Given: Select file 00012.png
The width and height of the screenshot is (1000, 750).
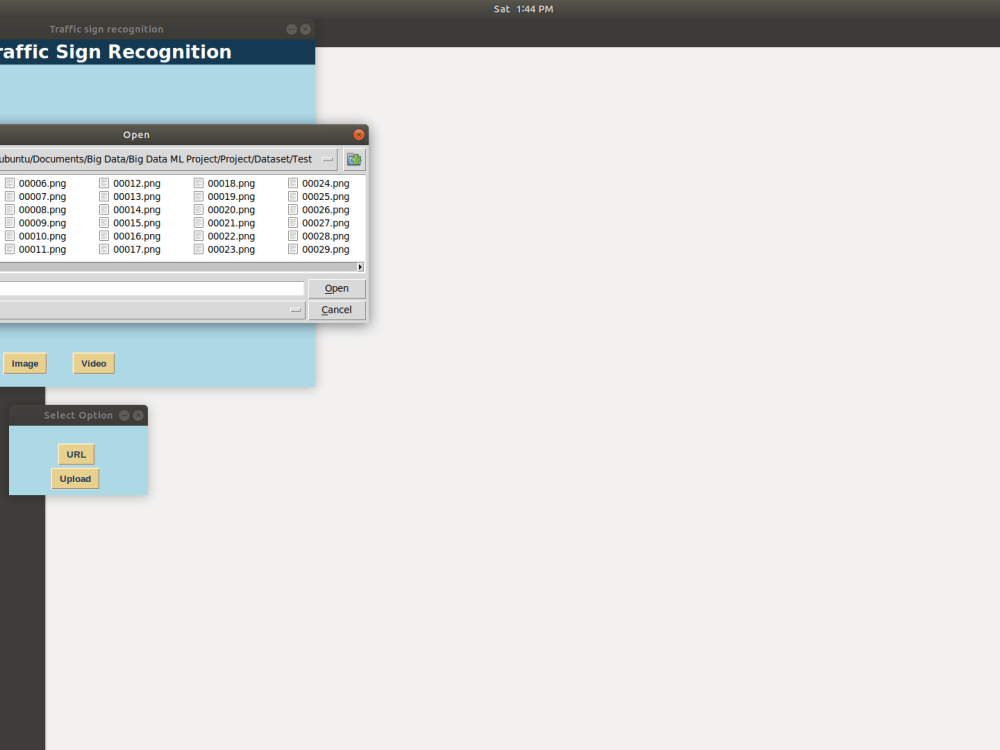Looking at the screenshot, I should pyautogui.click(x=130, y=184).
